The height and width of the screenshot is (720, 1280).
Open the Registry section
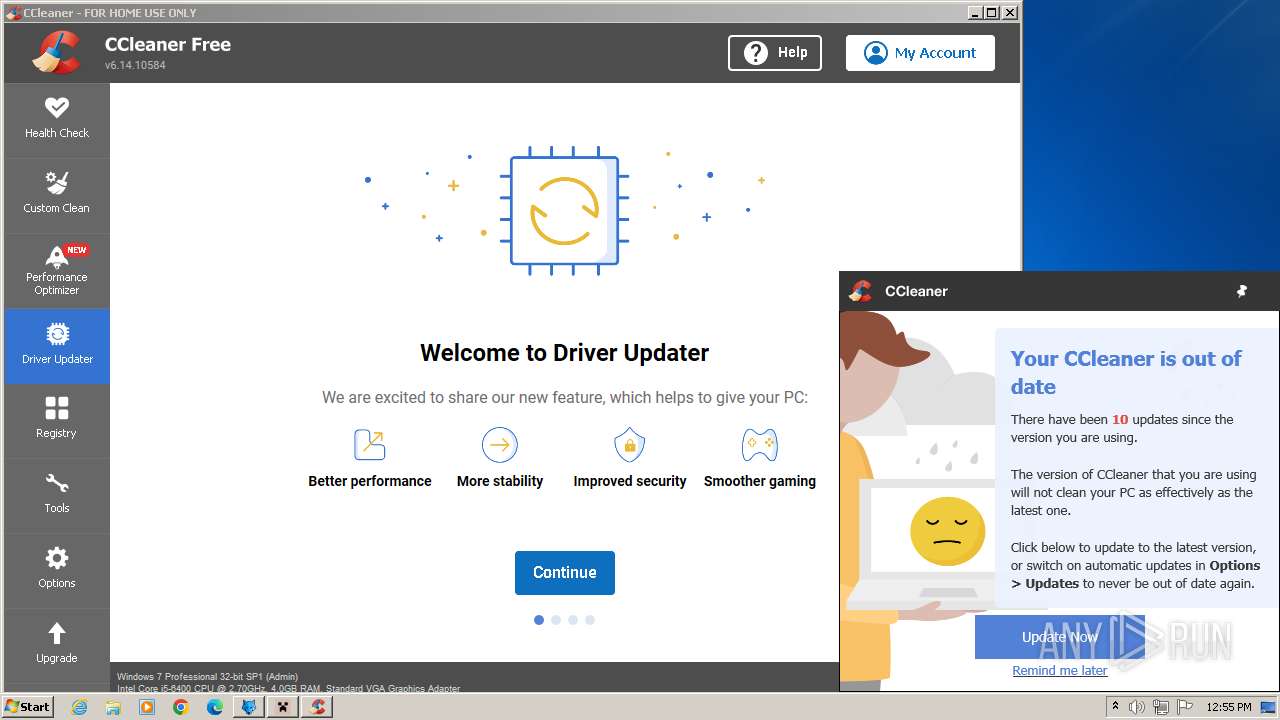57,420
